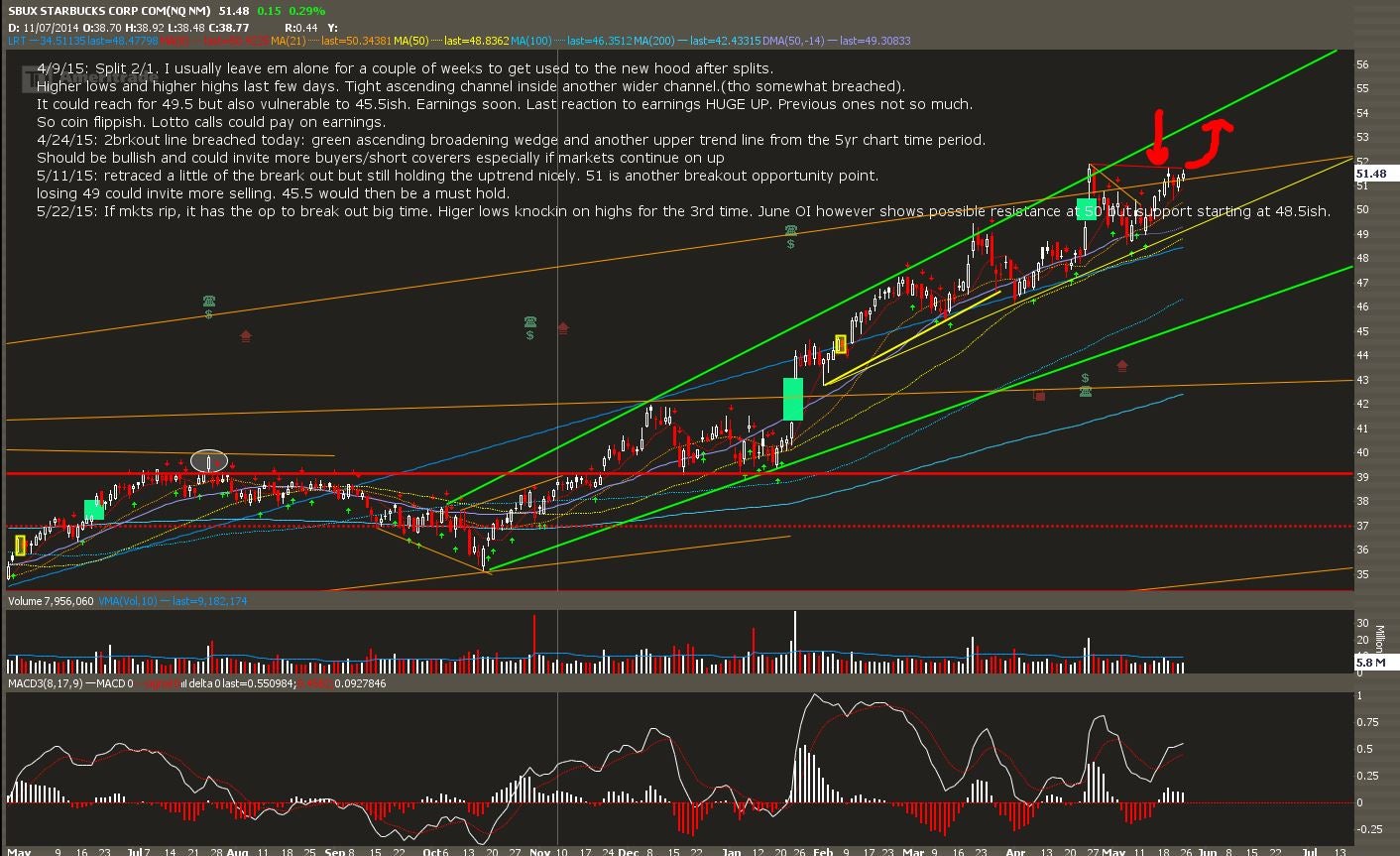Click the 30 volume axis label
The width and height of the screenshot is (1400, 856).
tap(1362, 623)
